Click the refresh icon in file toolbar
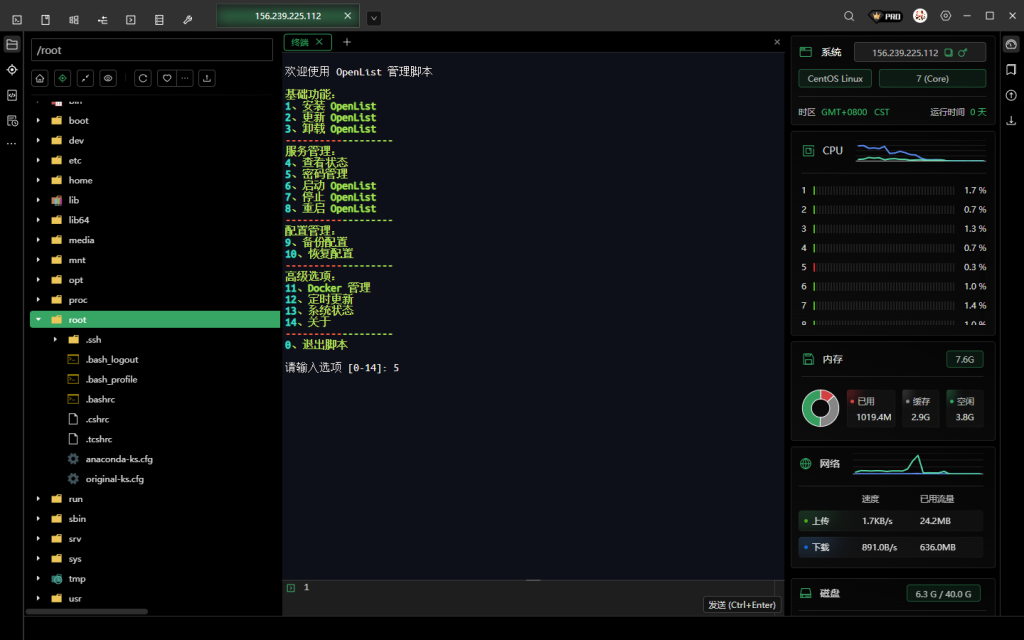 (143, 78)
